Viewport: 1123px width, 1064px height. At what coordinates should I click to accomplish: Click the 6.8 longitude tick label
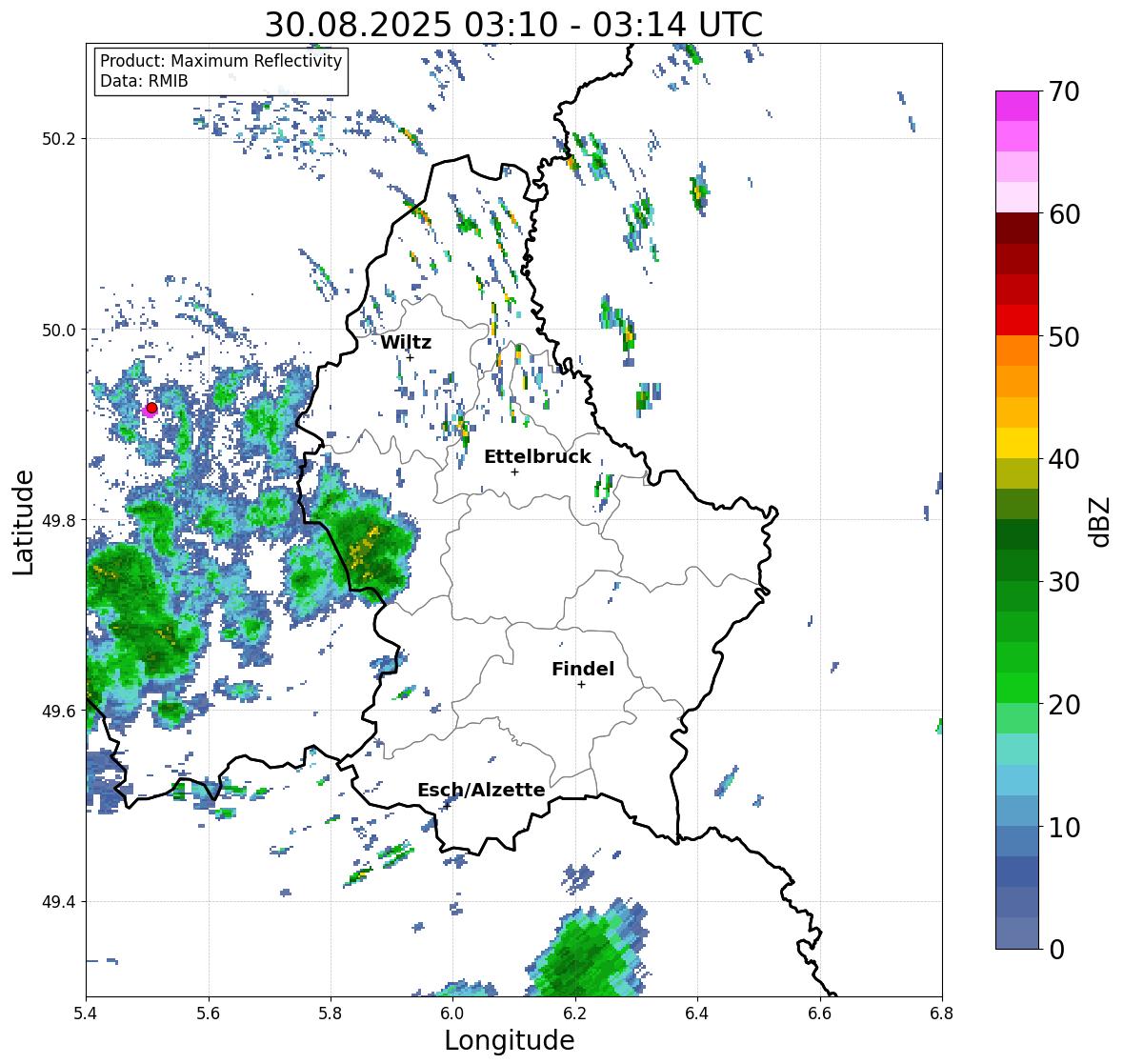(x=942, y=1014)
